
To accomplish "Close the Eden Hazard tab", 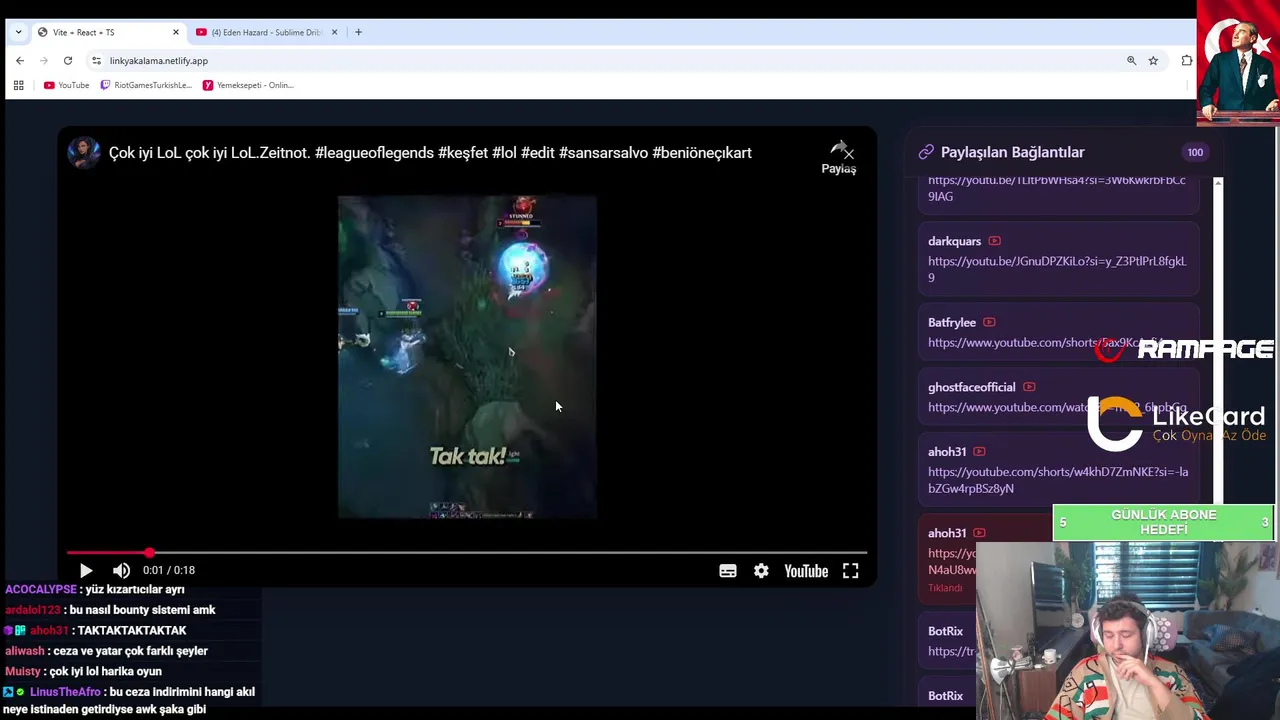I will point(334,32).
